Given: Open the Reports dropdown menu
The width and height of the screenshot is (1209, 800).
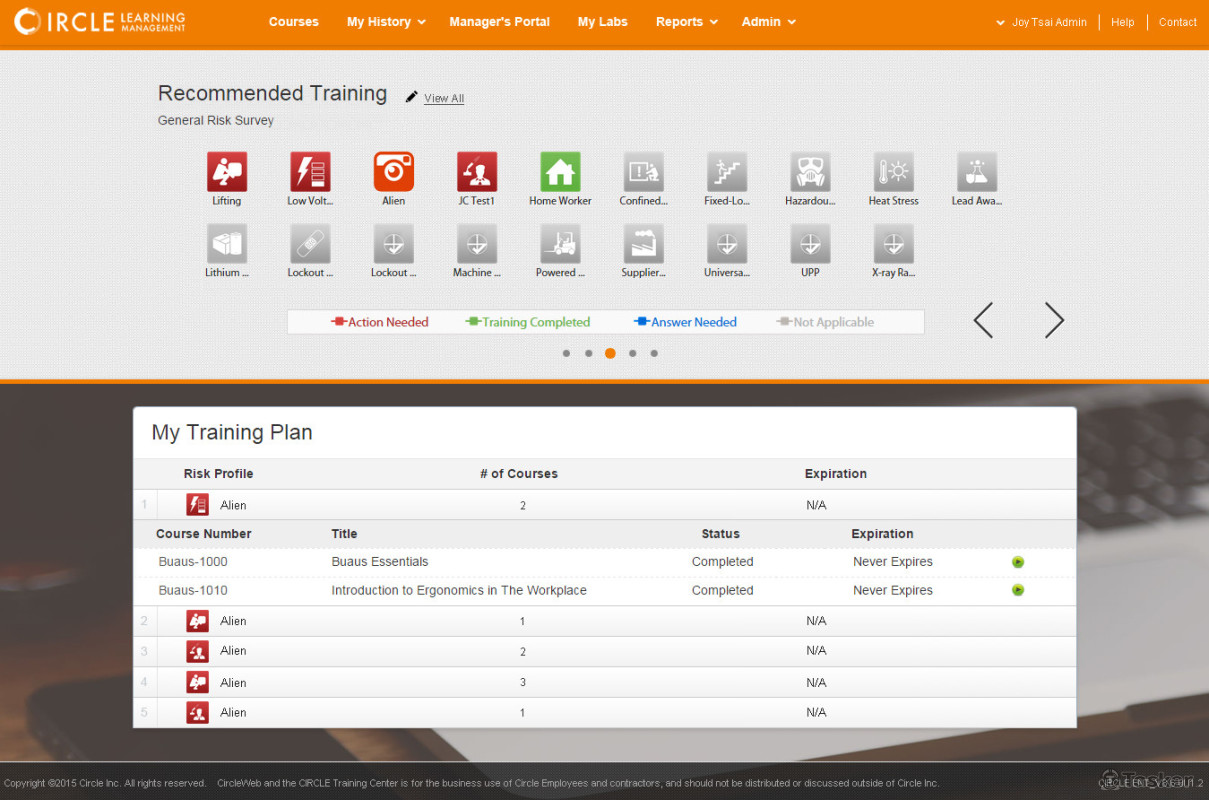Looking at the screenshot, I should coord(686,22).
